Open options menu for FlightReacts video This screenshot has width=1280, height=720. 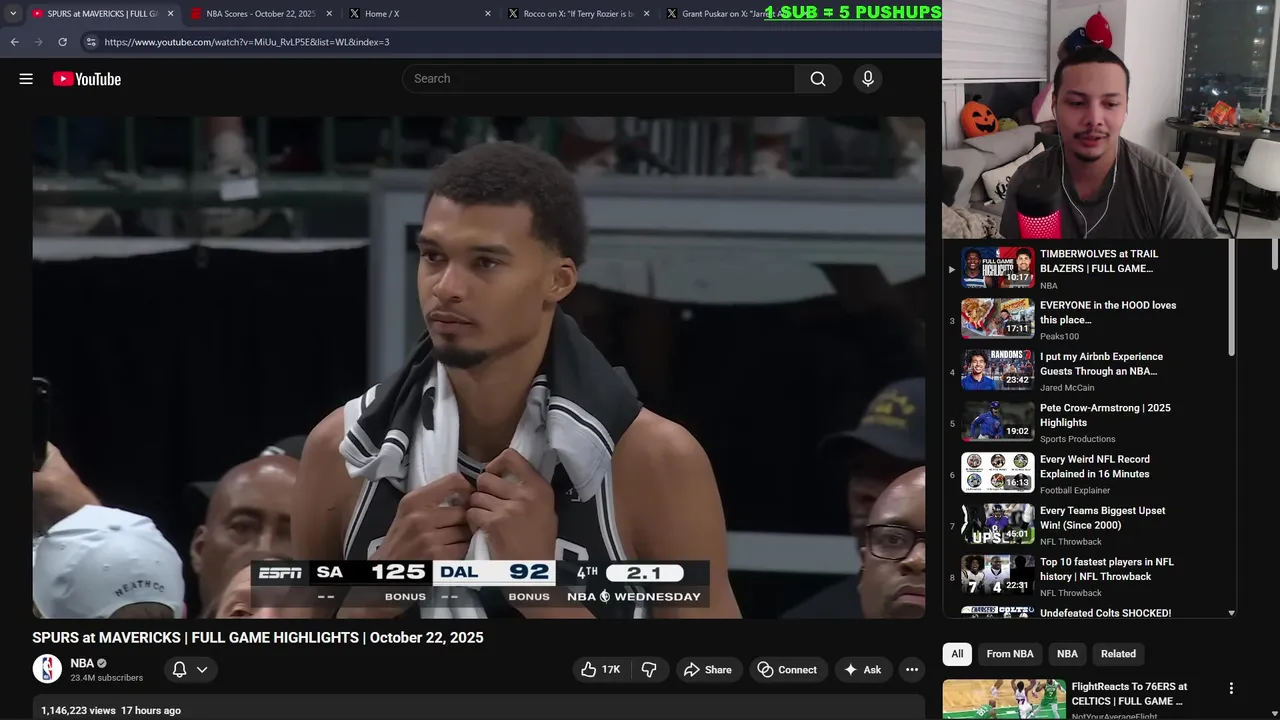1231,688
